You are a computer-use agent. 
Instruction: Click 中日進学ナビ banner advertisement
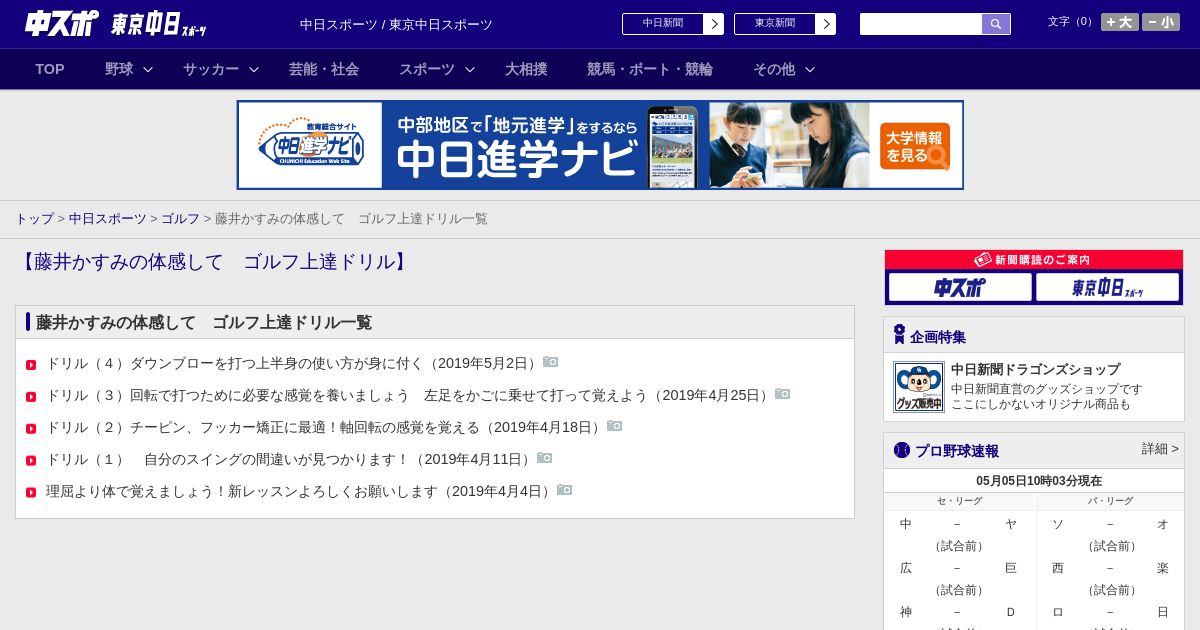click(600, 145)
